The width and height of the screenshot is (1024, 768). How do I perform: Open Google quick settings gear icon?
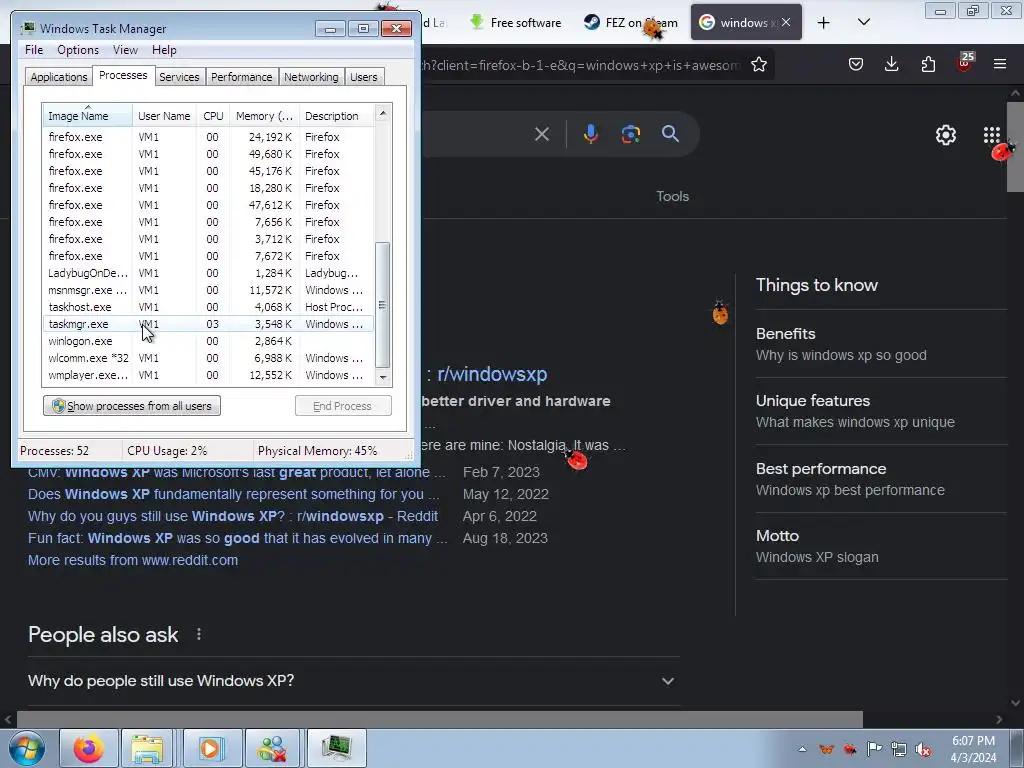(946, 135)
